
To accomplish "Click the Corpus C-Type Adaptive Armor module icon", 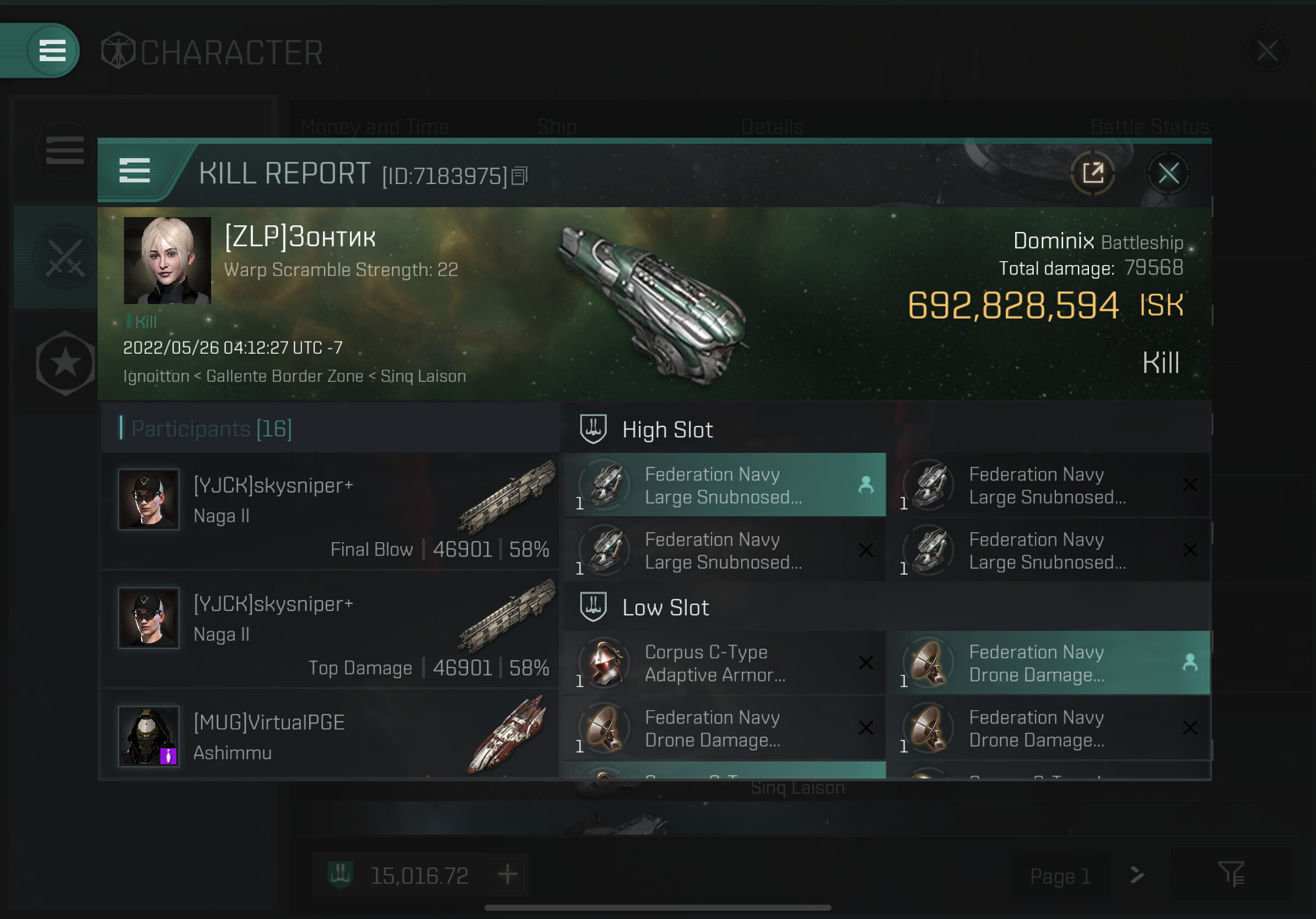I will [x=605, y=663].
